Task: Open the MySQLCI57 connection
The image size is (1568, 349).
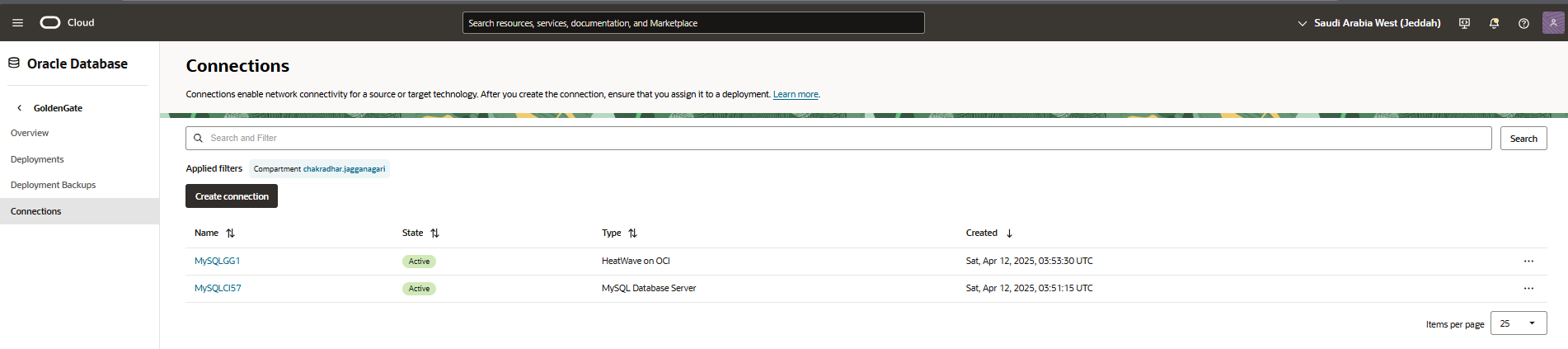Action: tap(218, 288)
